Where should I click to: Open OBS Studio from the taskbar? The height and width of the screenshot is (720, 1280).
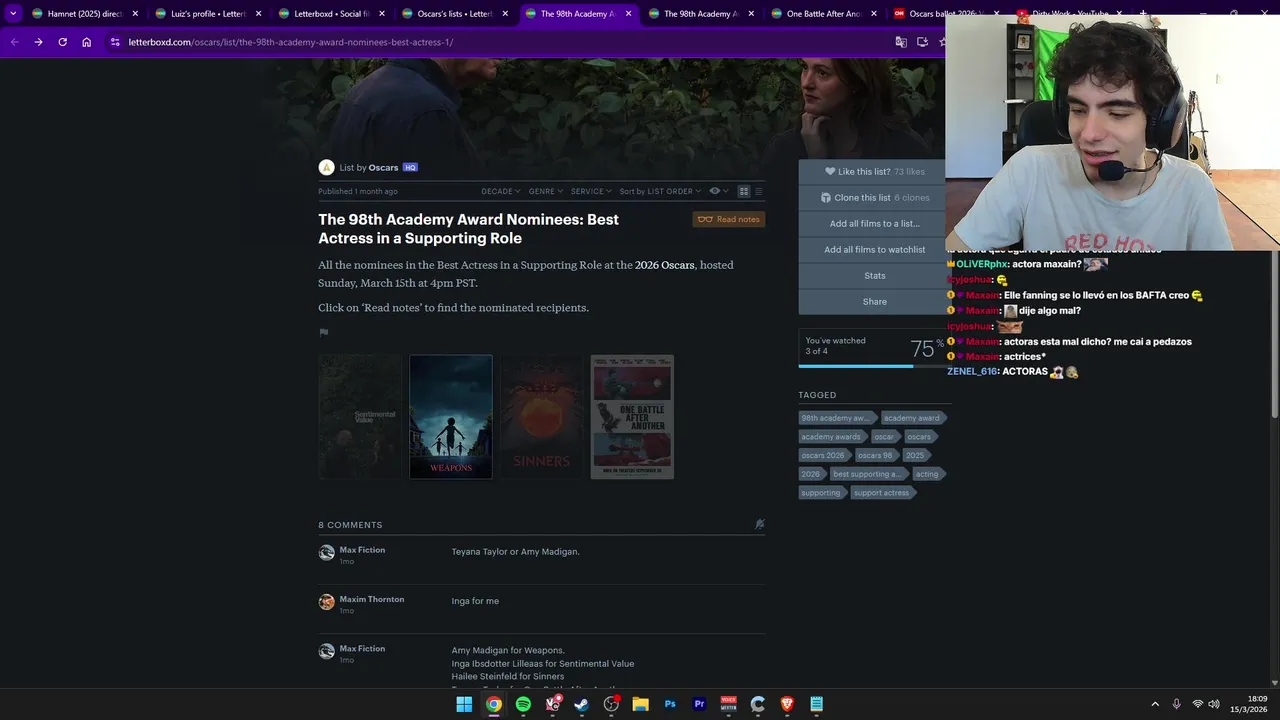pyautogui.click(x=611, y=704)
